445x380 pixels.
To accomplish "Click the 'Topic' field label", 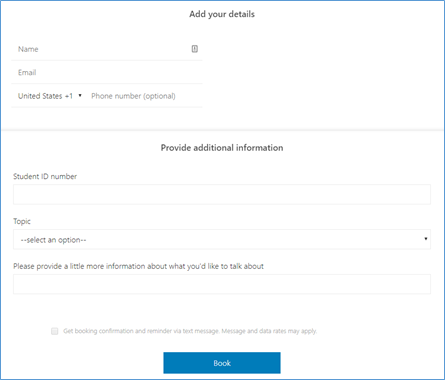I will coord(22,221).
